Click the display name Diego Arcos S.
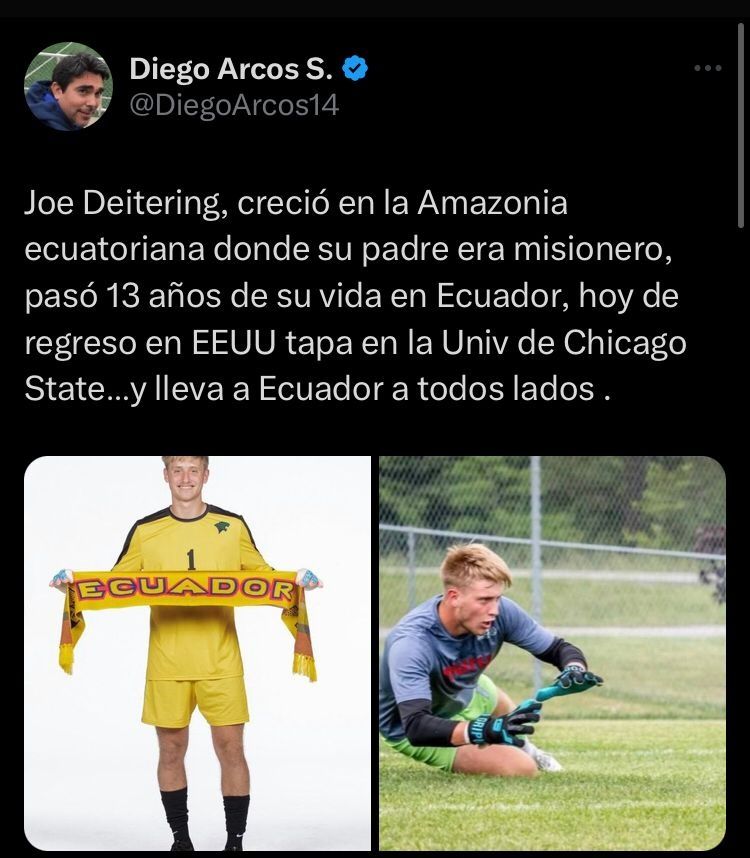This screenshot has width=750, height=858. (231, 69)
